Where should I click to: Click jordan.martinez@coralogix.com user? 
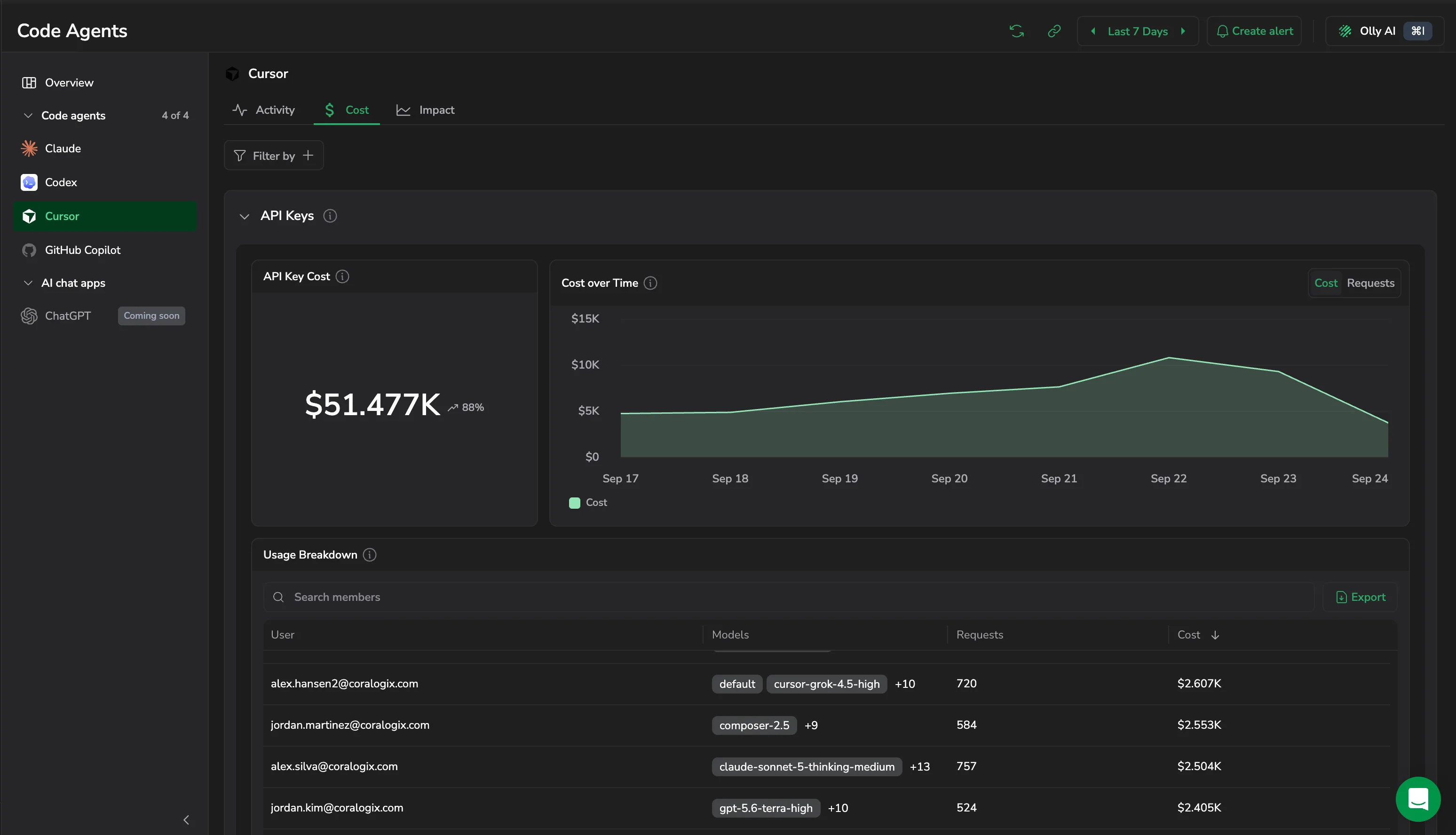(350, 725)
